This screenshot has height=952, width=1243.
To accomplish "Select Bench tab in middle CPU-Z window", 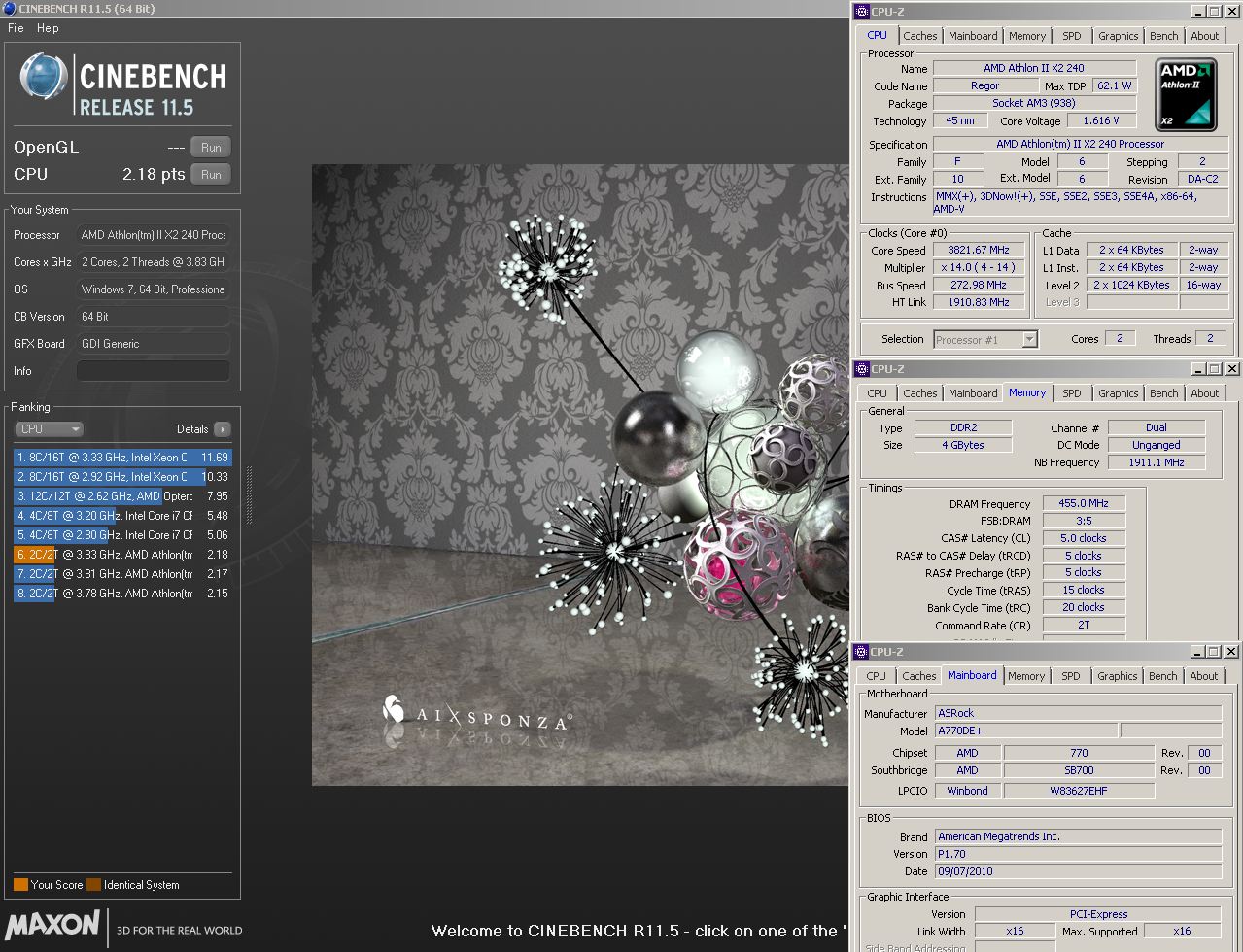I will tap(1163, 393).
